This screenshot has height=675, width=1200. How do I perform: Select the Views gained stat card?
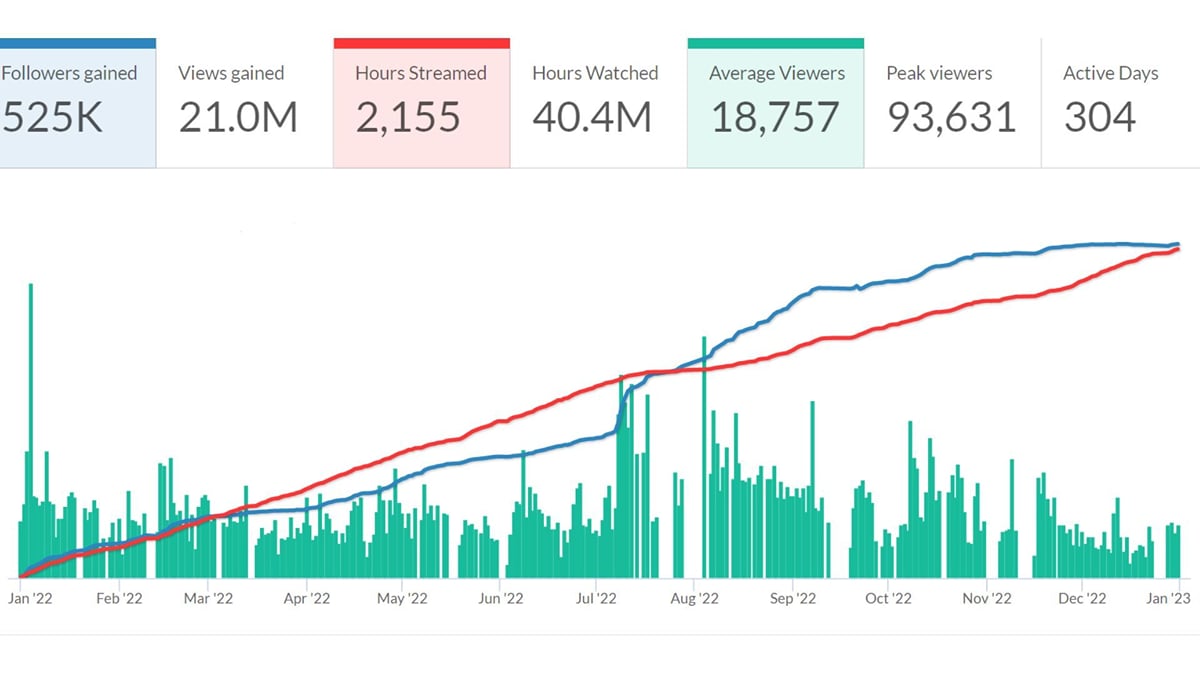[244, 103]
